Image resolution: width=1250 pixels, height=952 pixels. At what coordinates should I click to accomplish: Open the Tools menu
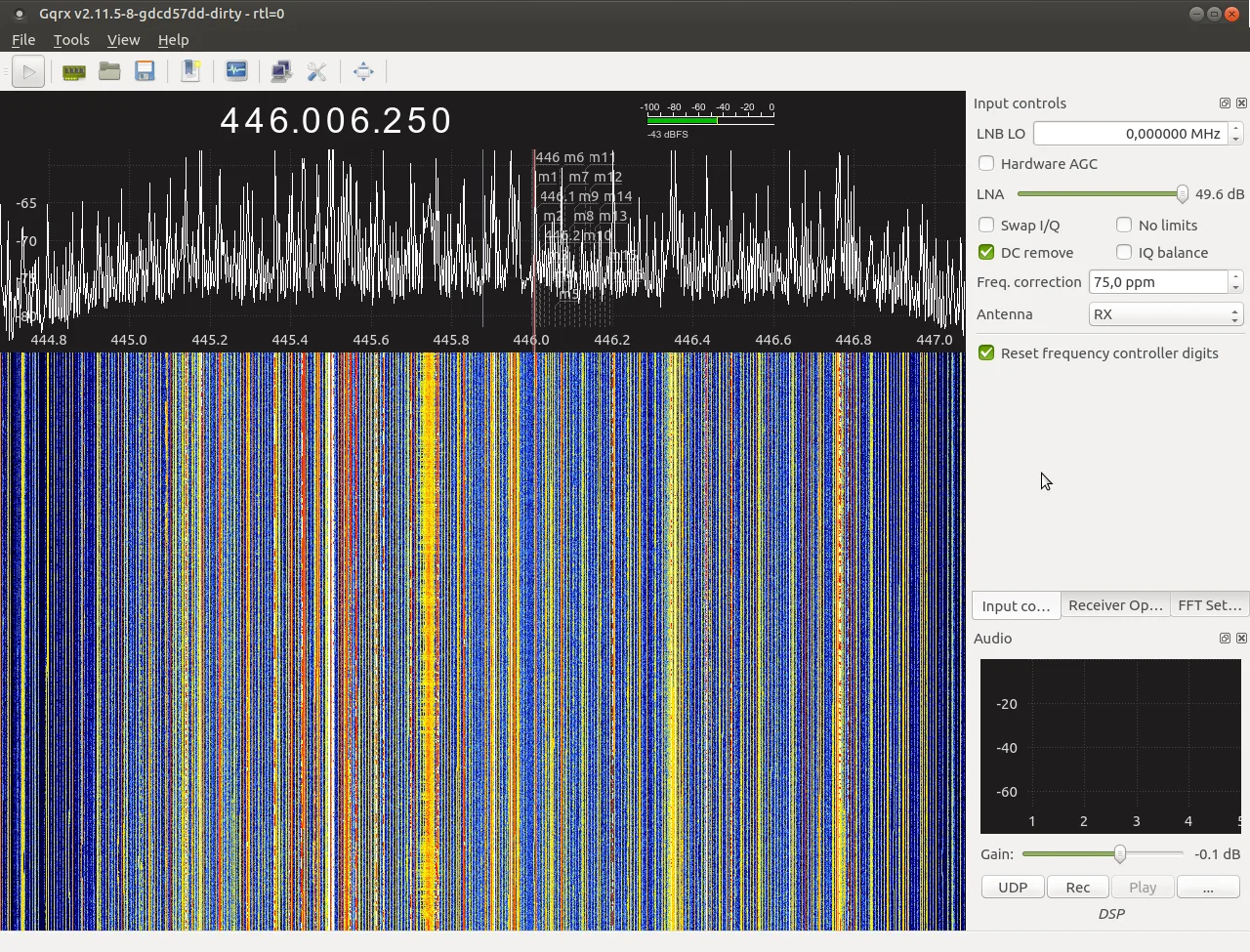[x=71, y=40]
